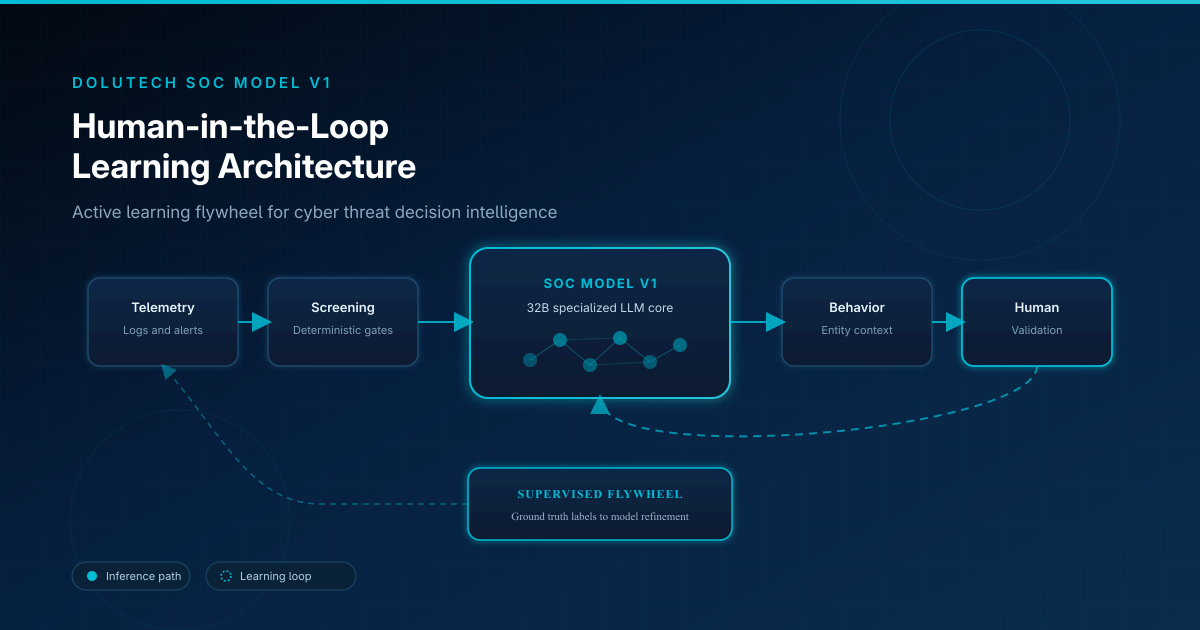Click the SOC MODEL V1 core box
The image size is (1200, 630).
click(x=600, y=323)
